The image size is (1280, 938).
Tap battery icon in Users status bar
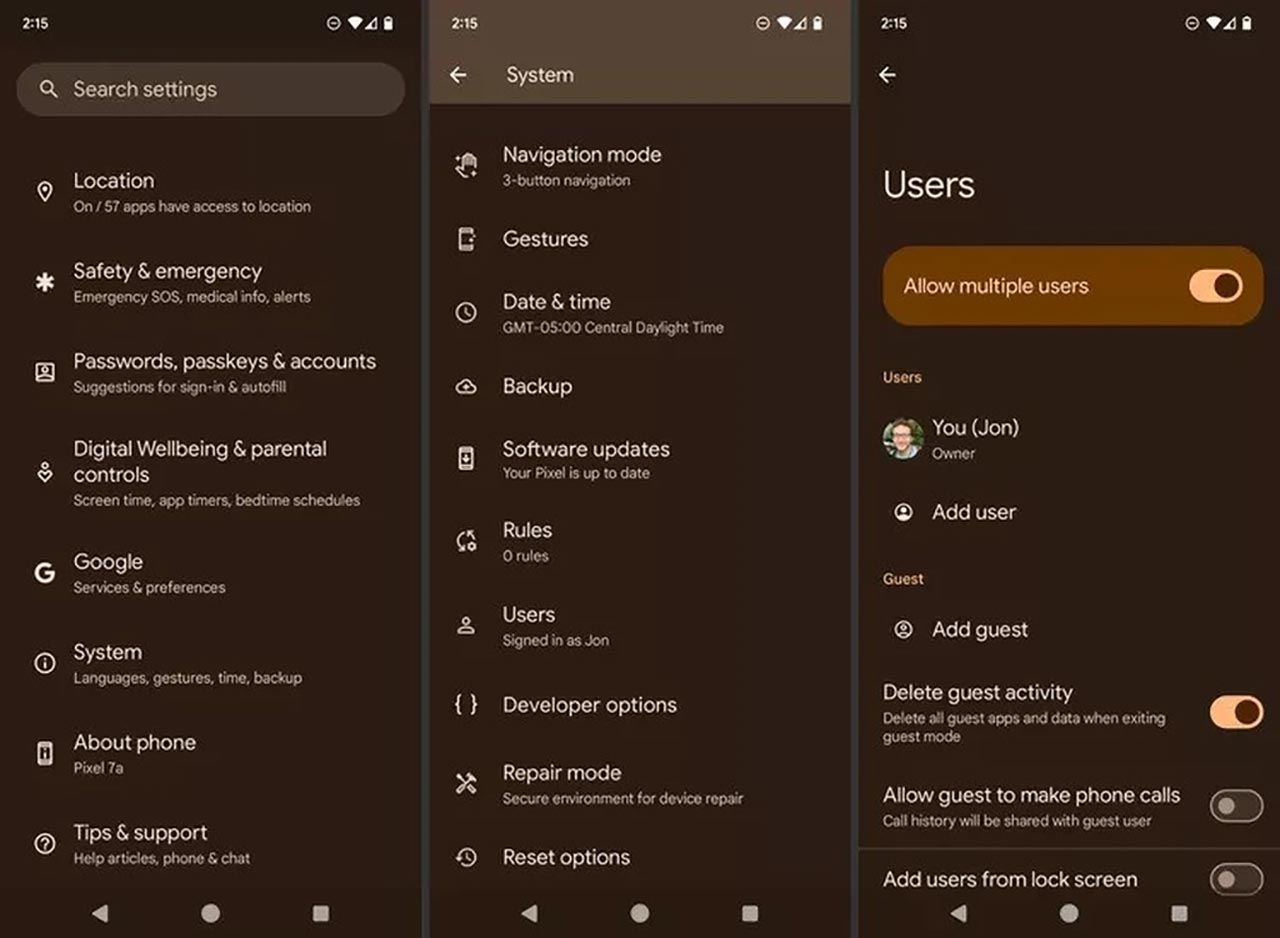tap(1247, 23)
